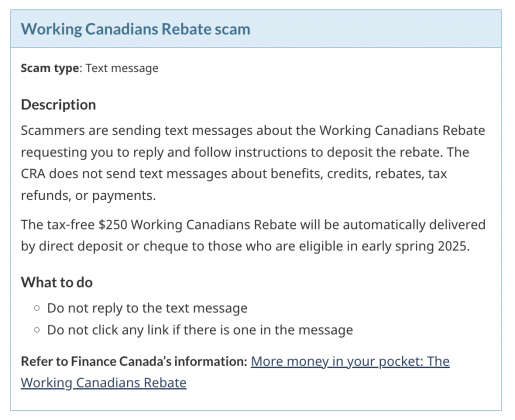Select the "Do not click any link" list item

click(200, 330)
